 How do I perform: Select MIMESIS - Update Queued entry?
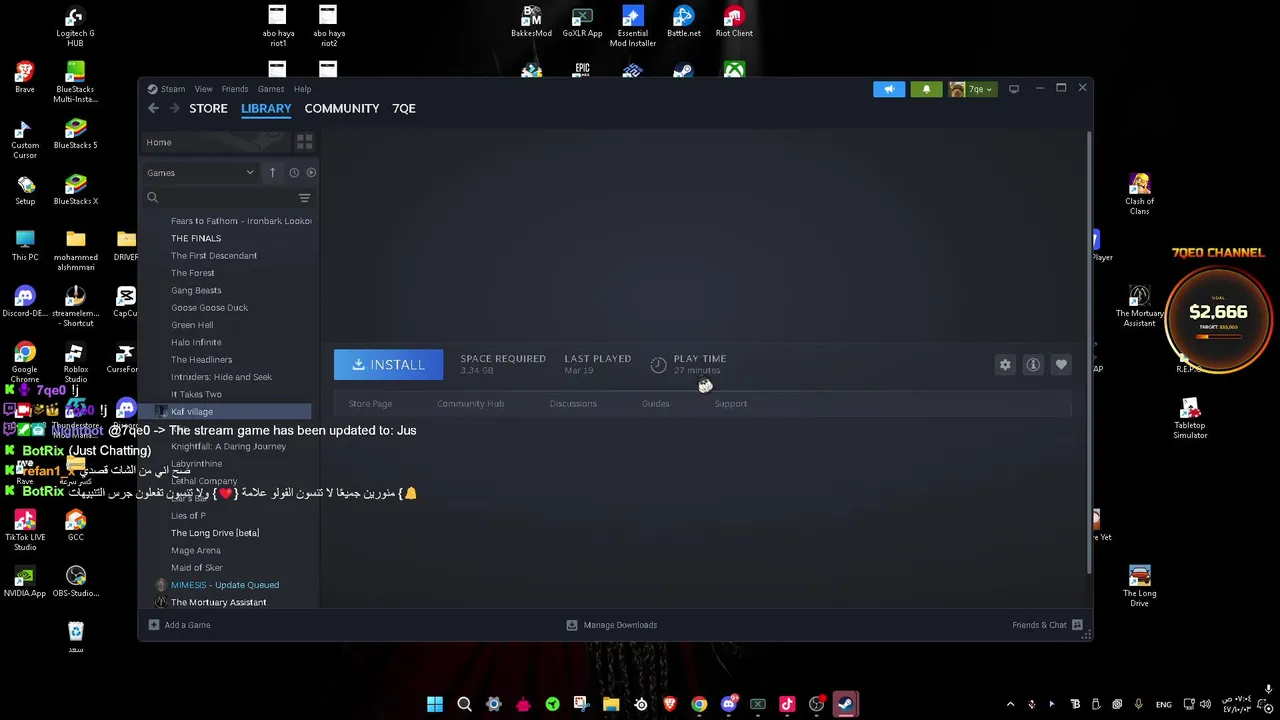[x=225, y=585]
